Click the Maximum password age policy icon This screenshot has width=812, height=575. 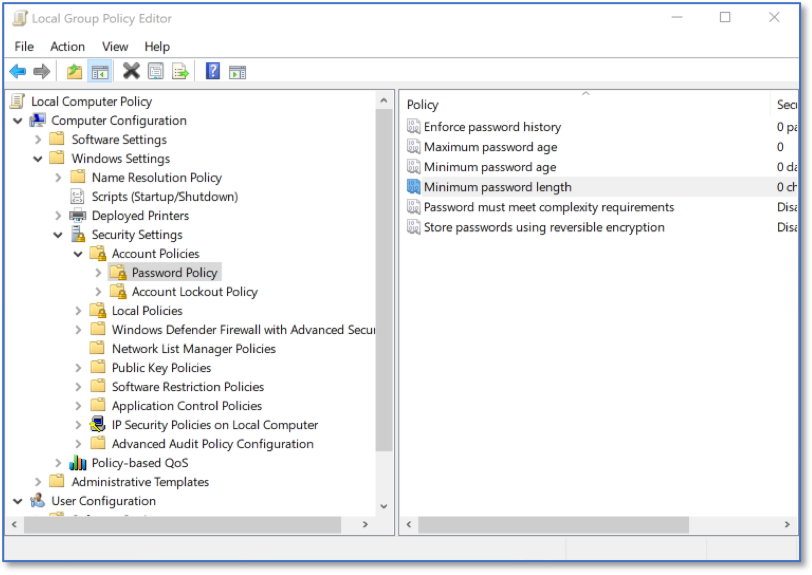coord(413,147)
